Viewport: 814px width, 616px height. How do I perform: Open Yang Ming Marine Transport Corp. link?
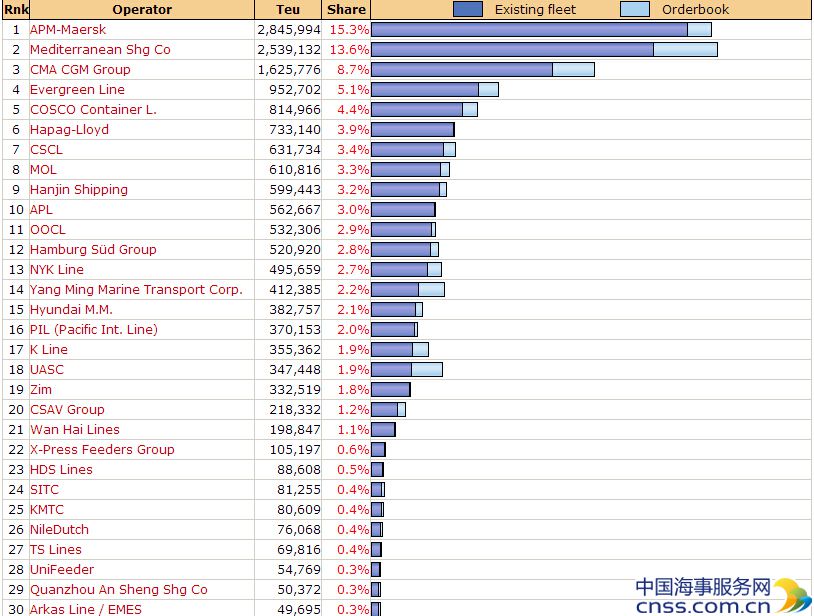137,290
